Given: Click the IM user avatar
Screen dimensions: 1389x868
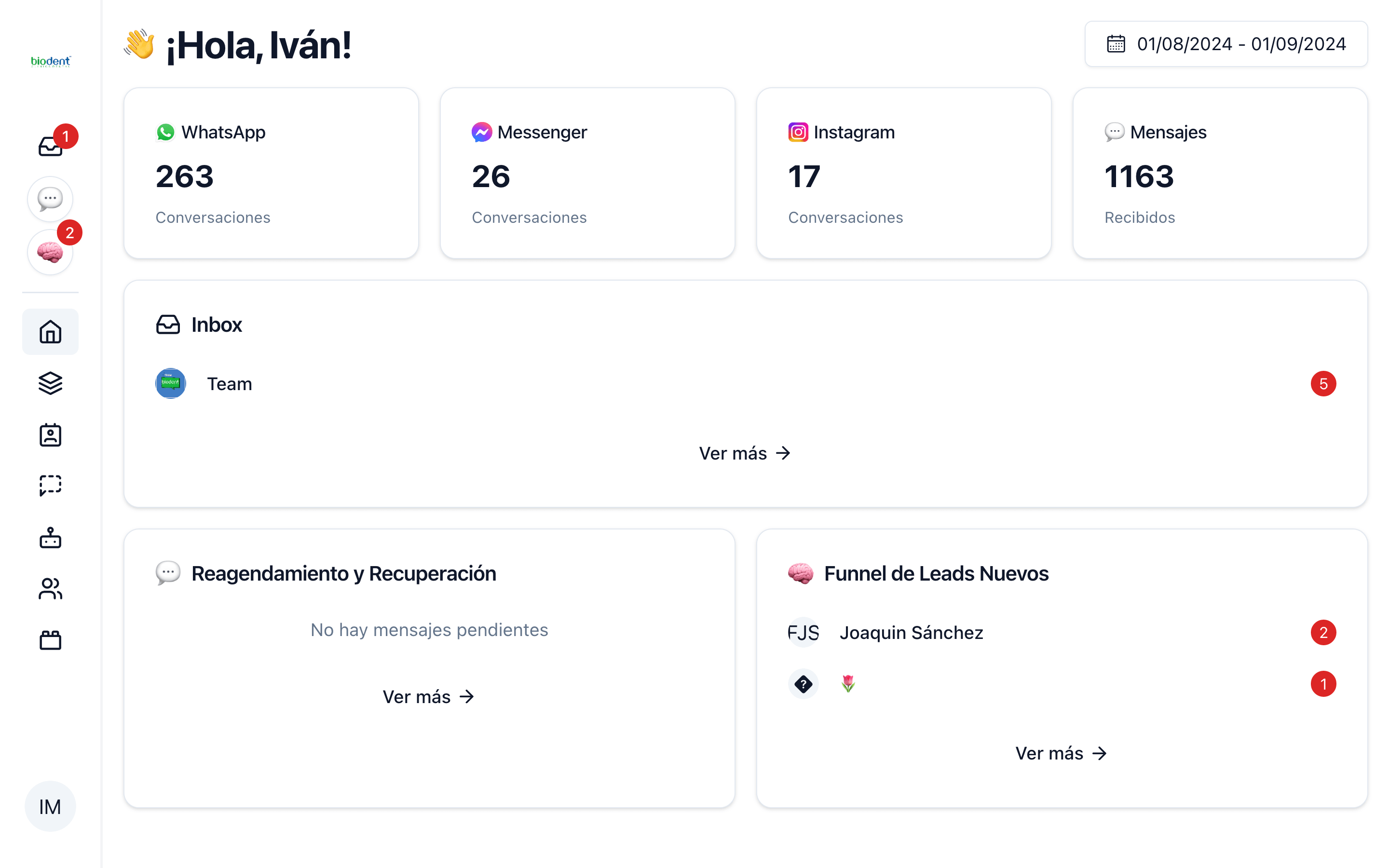Looking at the screenshot, I should [51, 807].
